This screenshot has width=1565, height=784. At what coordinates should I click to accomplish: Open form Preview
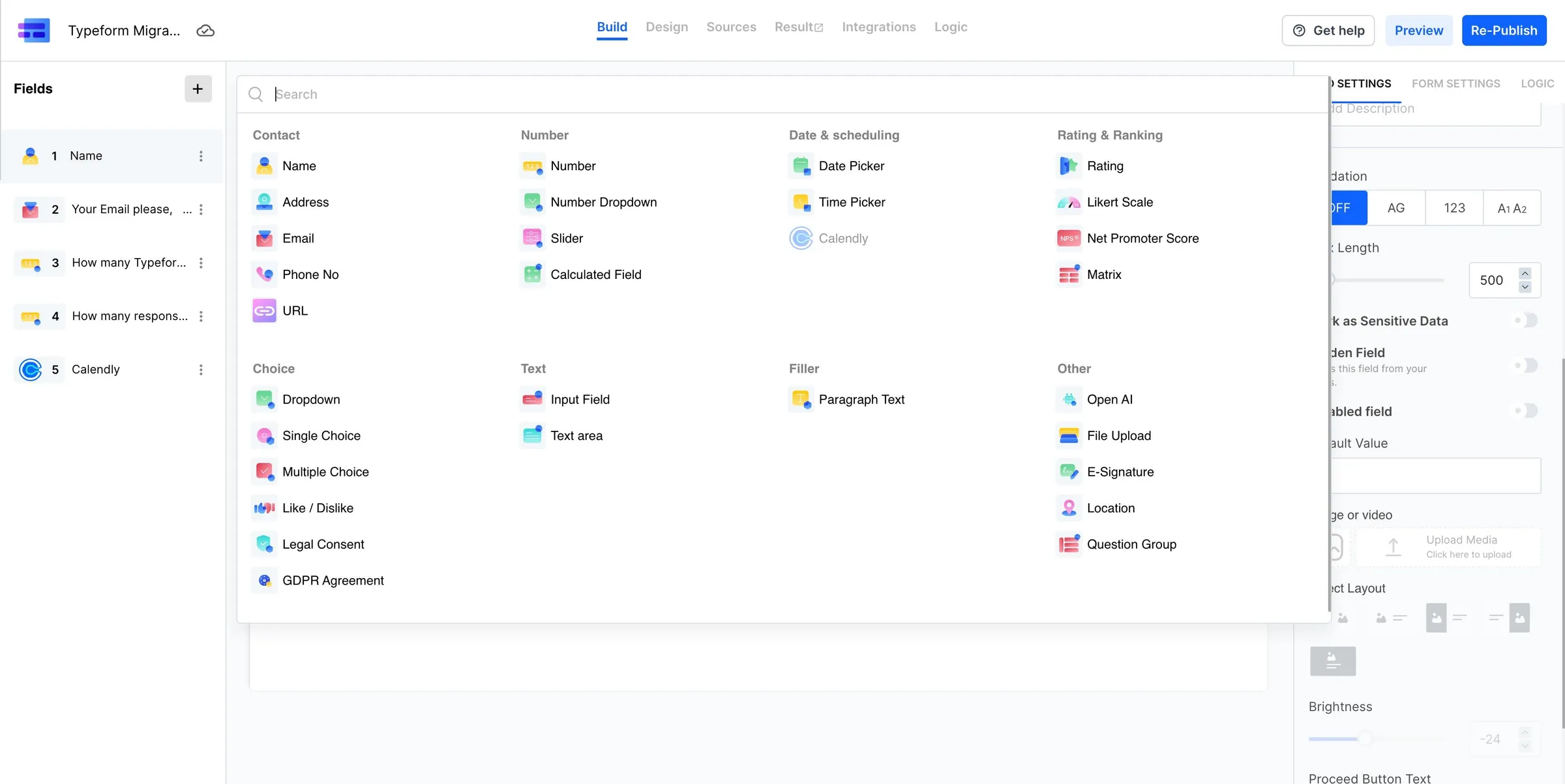coord(1419,30)
